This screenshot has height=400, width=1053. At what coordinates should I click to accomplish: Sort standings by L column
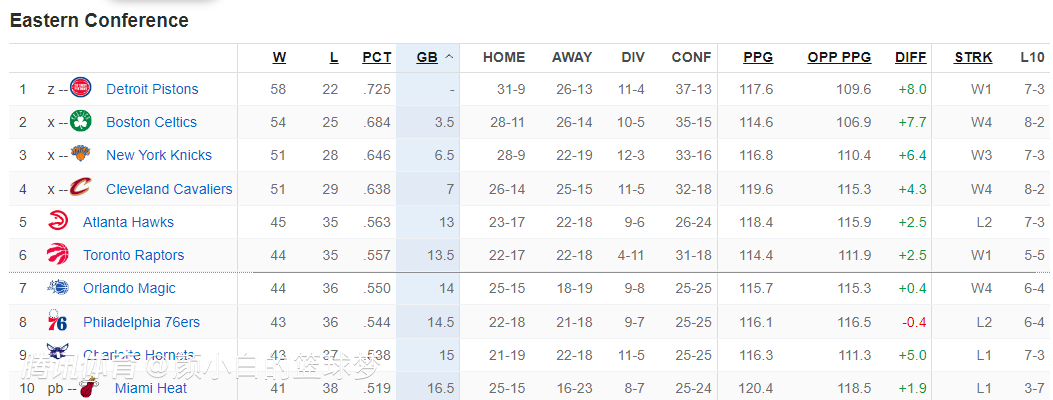[333, 57]
